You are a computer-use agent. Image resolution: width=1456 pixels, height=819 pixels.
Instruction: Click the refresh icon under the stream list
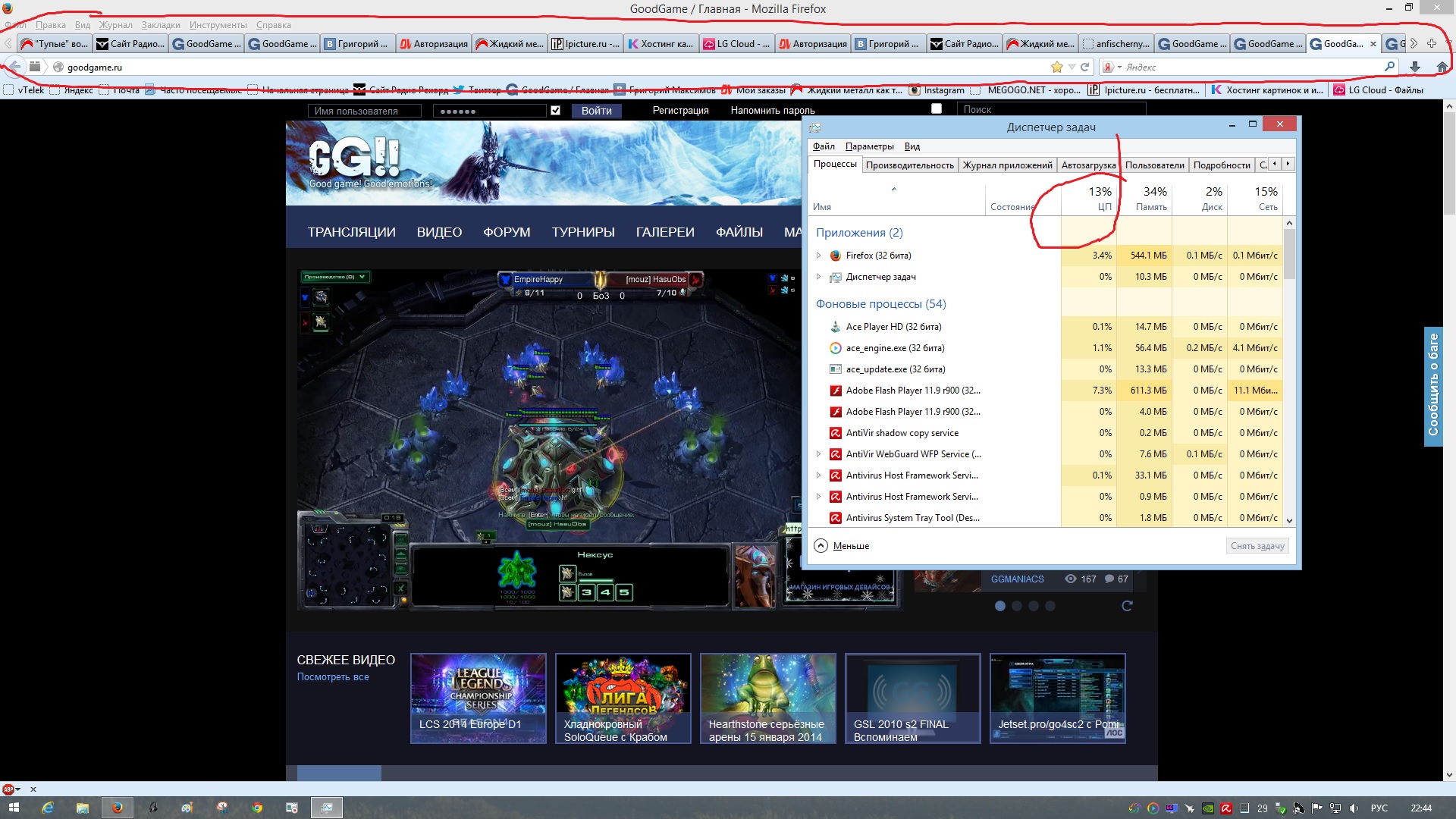point(1127,606)
